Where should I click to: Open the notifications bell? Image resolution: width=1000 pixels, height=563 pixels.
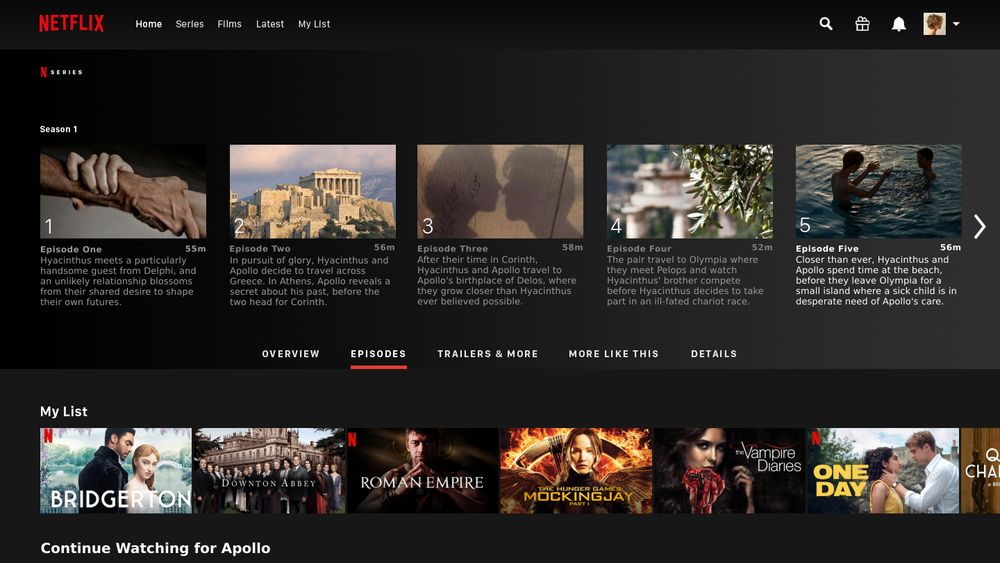pos(899,24)
